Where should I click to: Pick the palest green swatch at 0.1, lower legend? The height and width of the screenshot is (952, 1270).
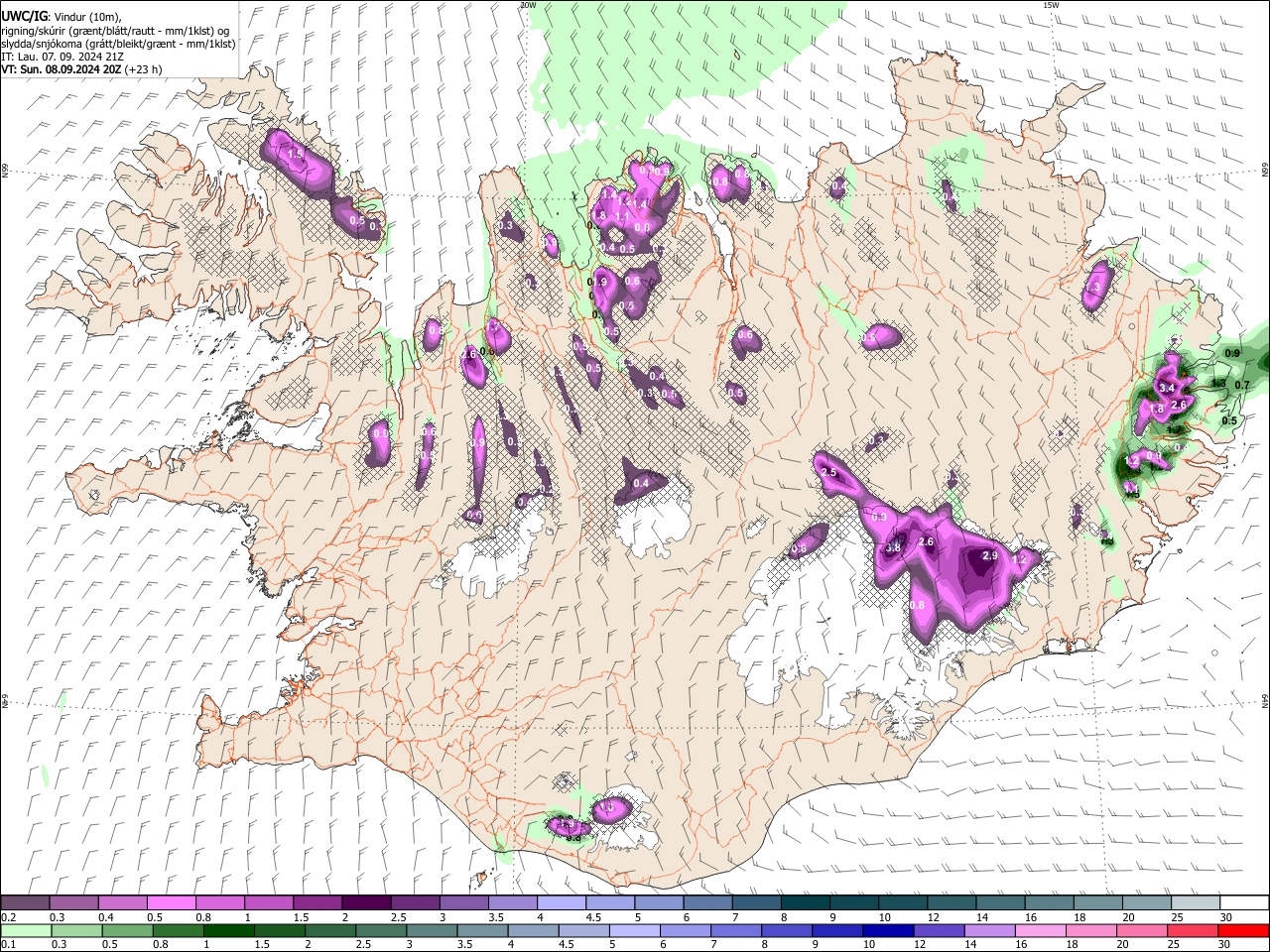pos(25,930)
